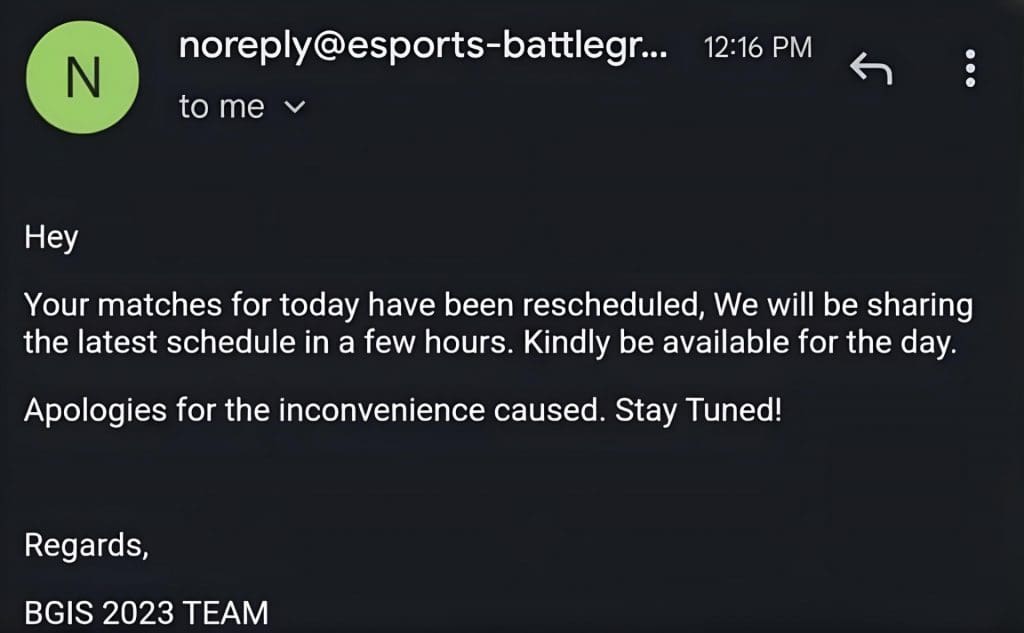Open the three-dot more options menu
The width and height of the screenshot is (1024, 633).
point(968,68)
